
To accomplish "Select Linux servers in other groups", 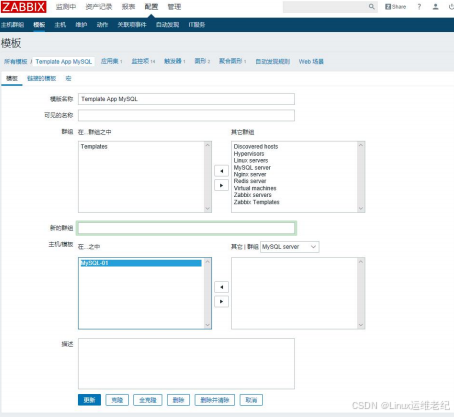I will coord(251,161).
